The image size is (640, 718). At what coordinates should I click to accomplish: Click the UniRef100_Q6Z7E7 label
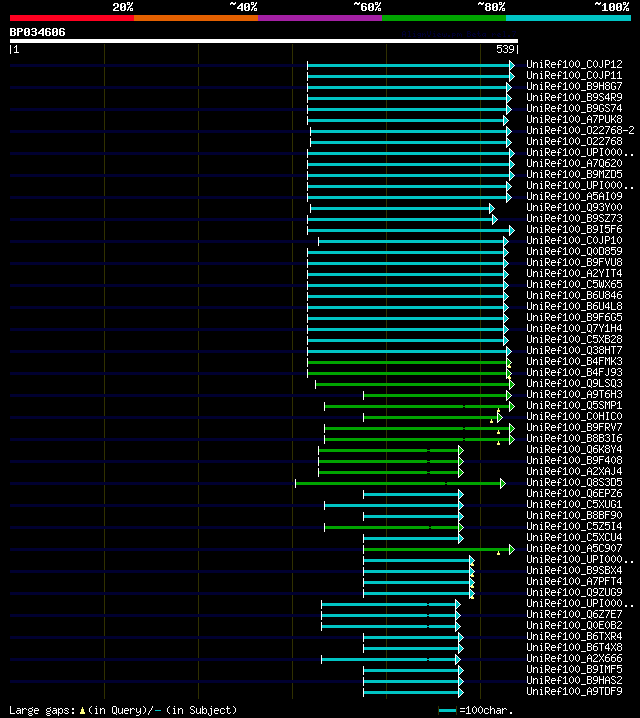tap(574, 614)
